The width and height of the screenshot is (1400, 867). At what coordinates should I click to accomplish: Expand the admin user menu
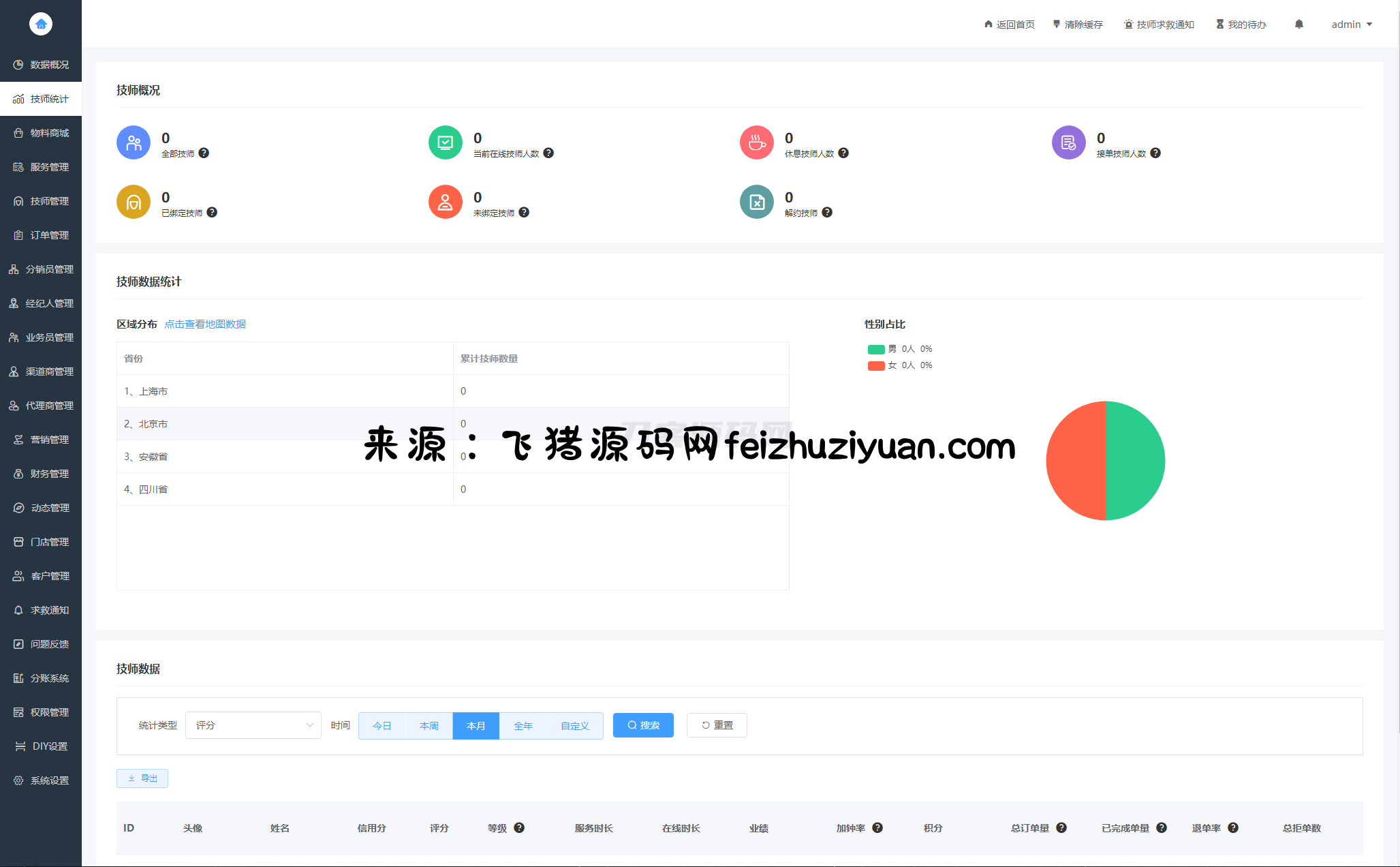tap(1352, 25)
